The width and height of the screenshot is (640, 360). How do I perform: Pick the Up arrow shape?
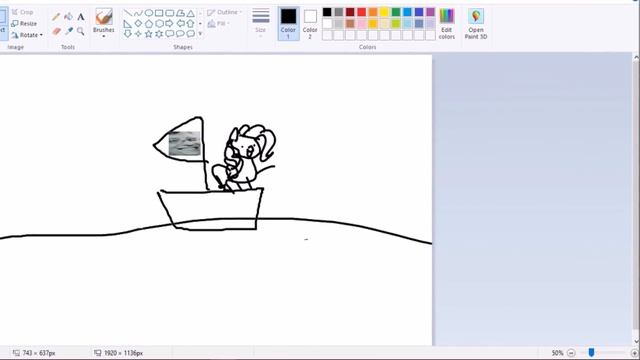coord(191,24)
